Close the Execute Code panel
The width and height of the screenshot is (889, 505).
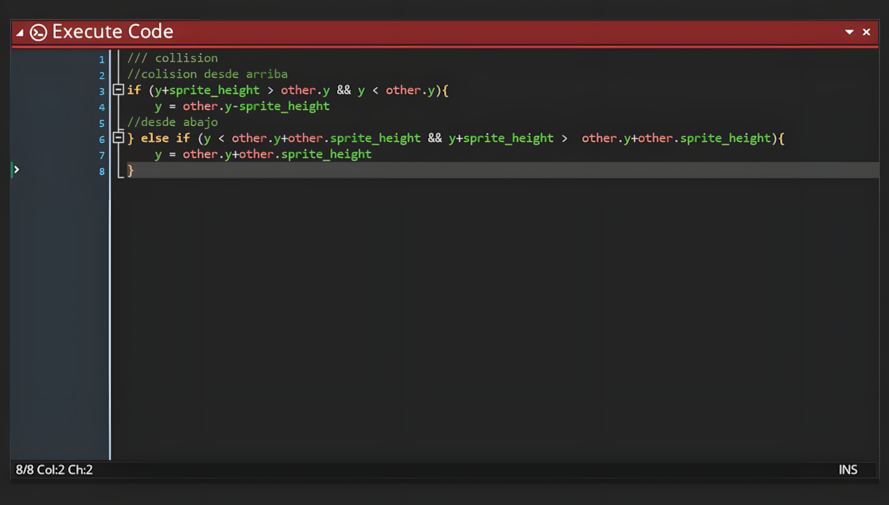pyautogui.click(x=866, y=32)
